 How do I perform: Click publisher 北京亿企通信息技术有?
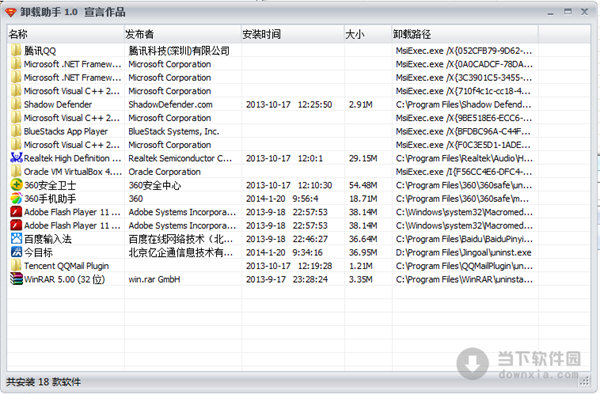[x=181, y=252]
